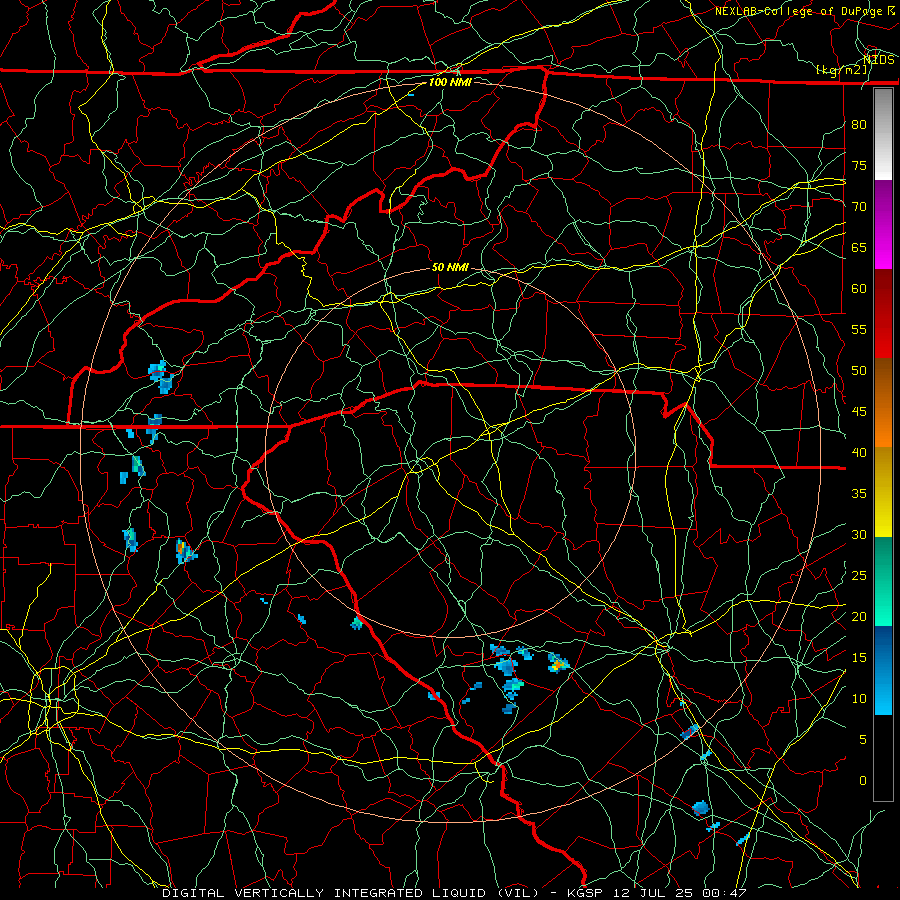Viewport: 900px width, 900px height.
Task: Click the 0 value on the VIL scale
Action: (863, 781)
